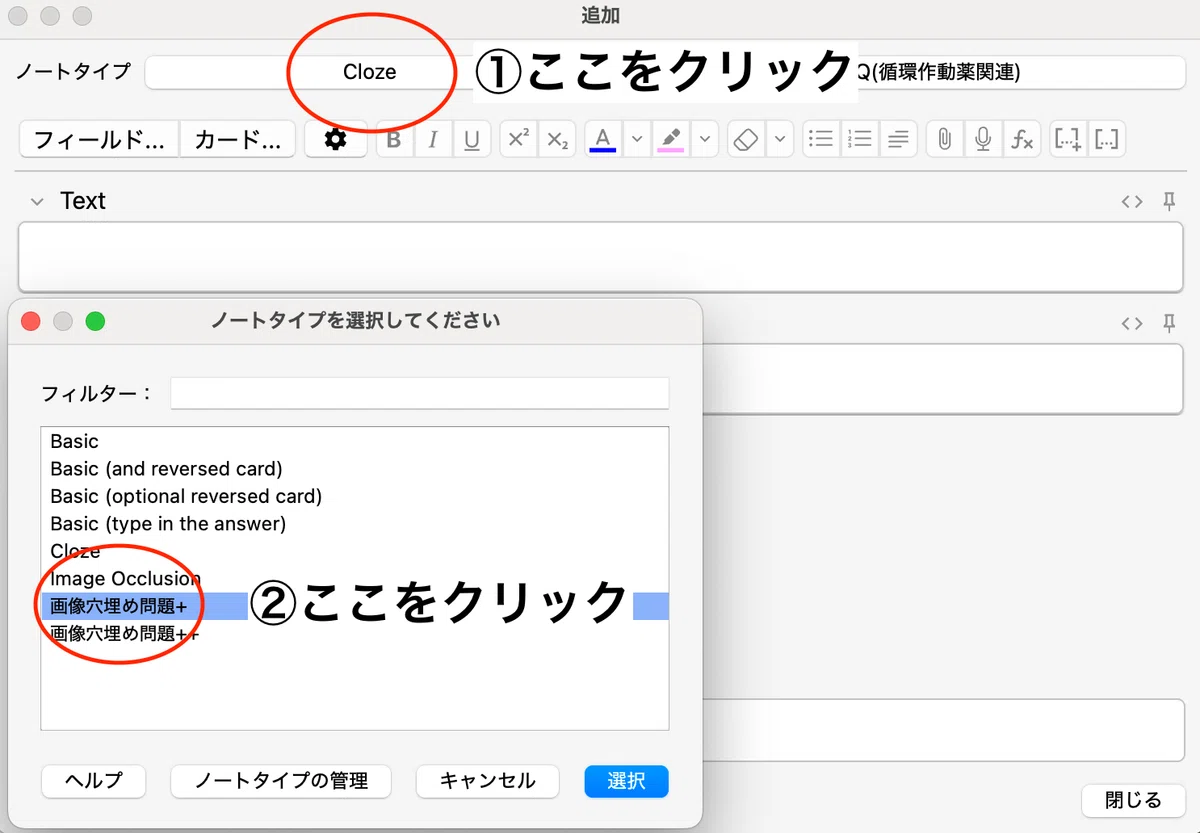Click 閉じる in the 追加 window

pos(1133,800)
